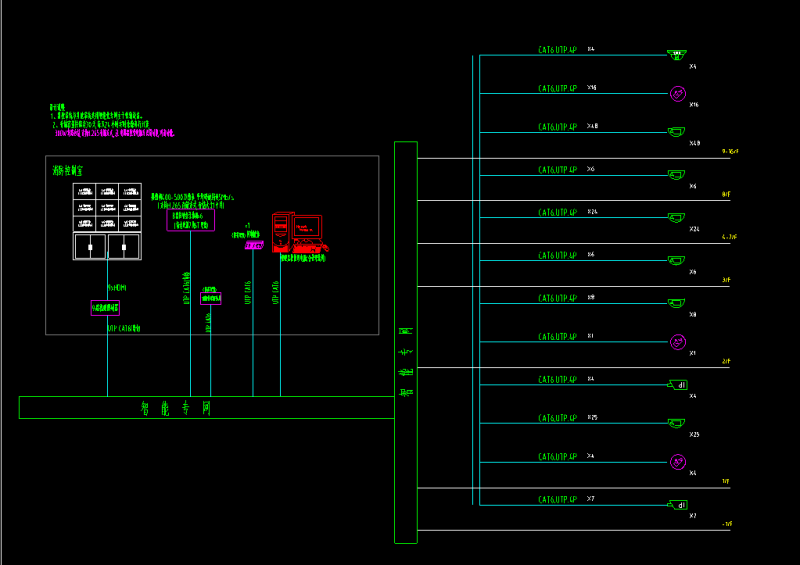Image resolution: width=800 pixels, height=565 pixels.
Task: Click the yellow 1/F floor label
Action: (x=726, y=482)
